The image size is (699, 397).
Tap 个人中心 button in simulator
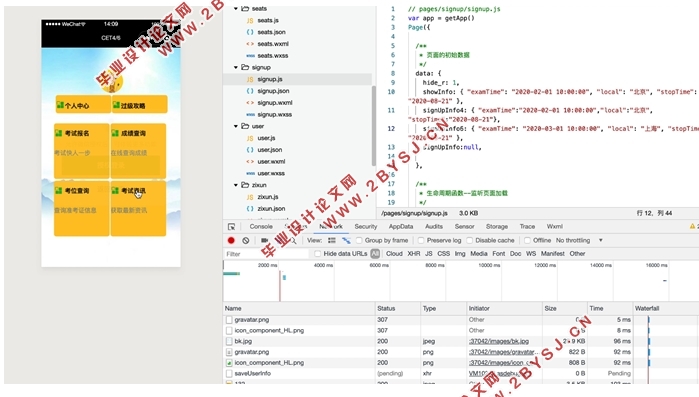pos(83,104)
